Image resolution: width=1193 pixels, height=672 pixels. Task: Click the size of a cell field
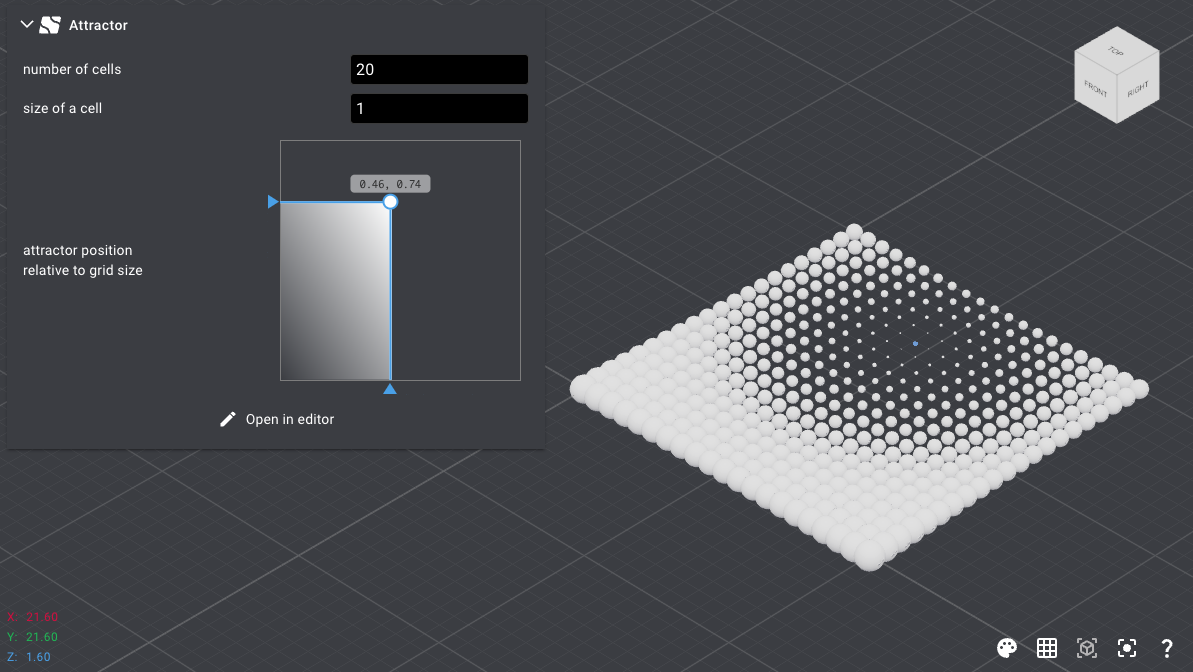click(439, 108)
